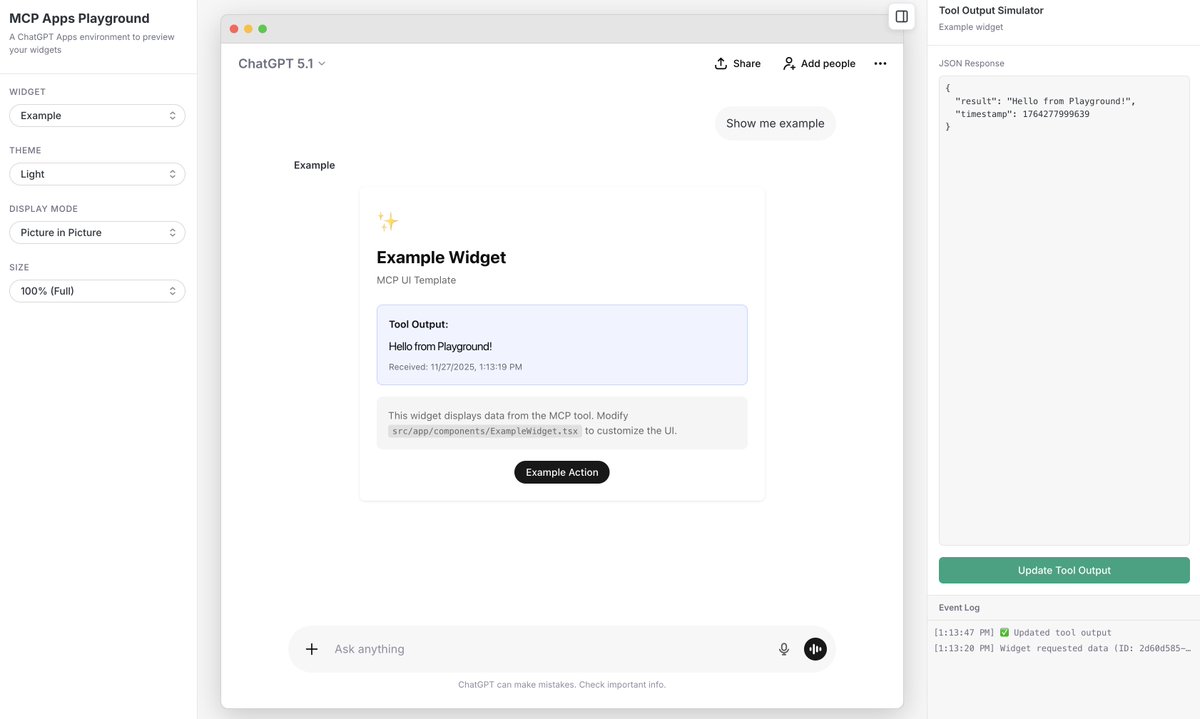Click the Tool Output Simulator heading
The height and width of the screenshot is (719, 1200).
(x=991, y=10)
